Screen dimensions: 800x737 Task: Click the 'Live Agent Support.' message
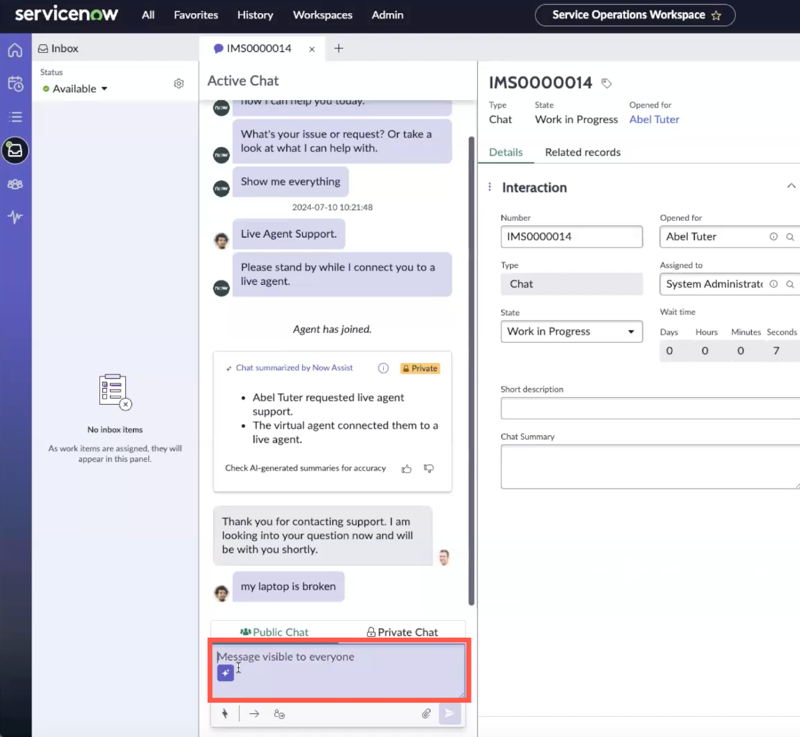(289, 234)
